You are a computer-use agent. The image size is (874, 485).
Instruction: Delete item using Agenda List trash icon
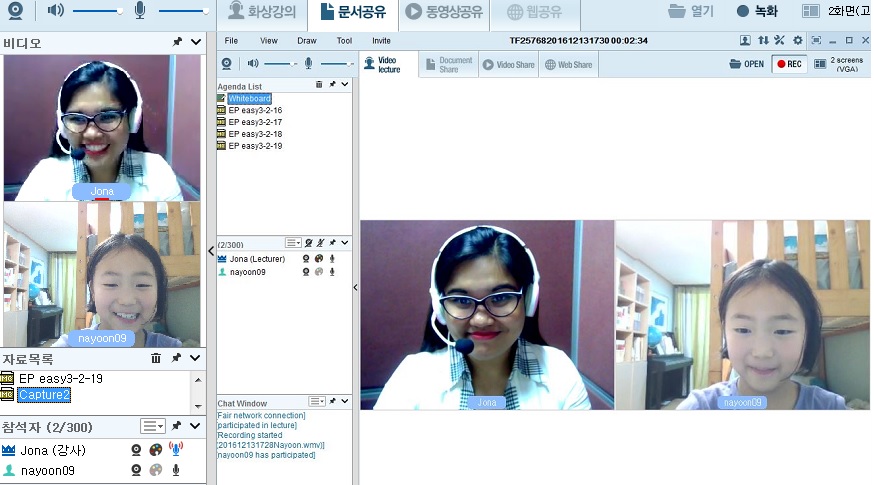319,85
